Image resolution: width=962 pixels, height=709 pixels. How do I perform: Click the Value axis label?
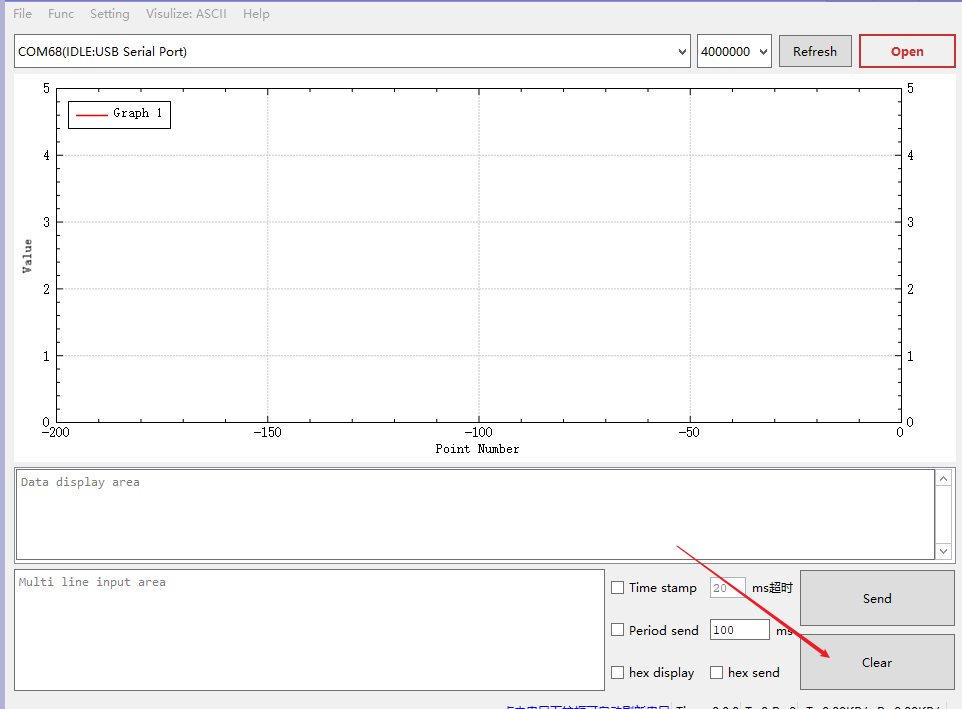tap(27, 256)
